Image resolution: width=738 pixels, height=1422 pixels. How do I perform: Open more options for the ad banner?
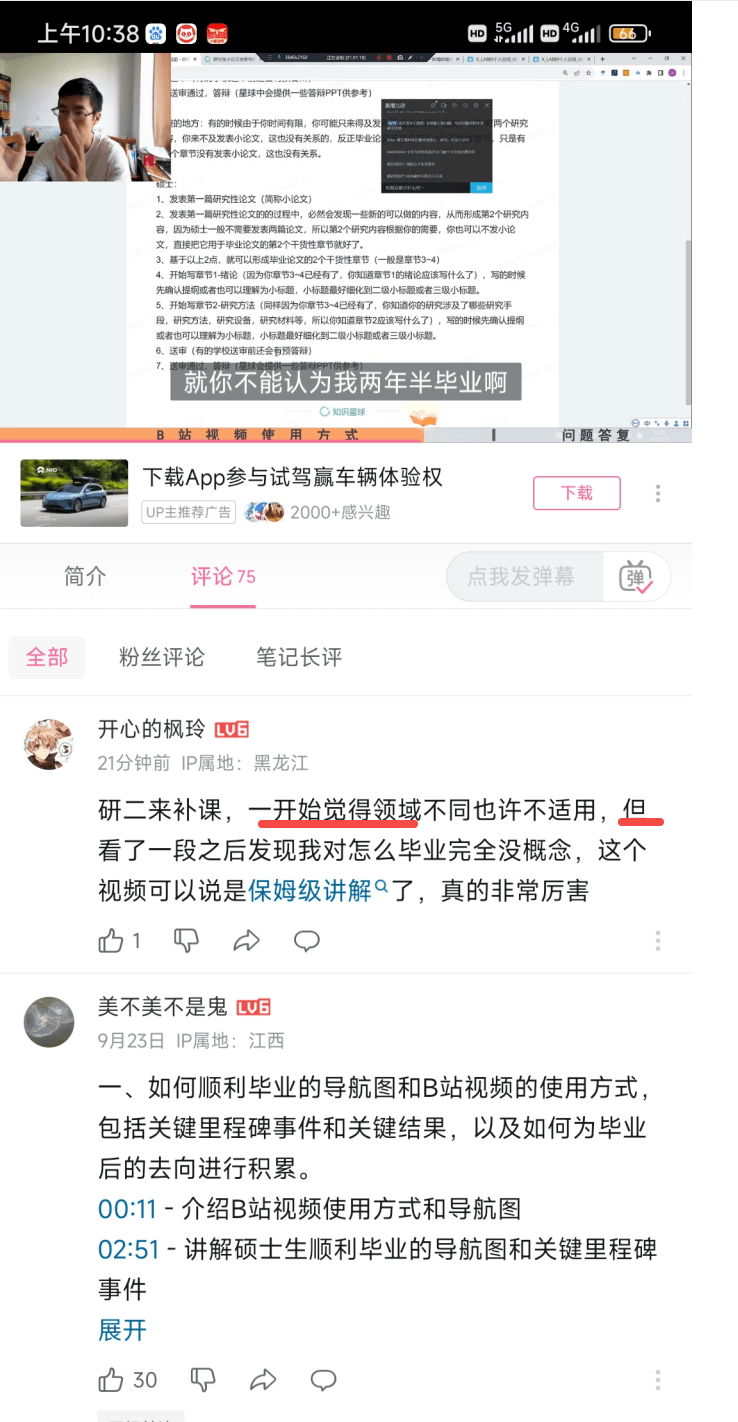(658, 493)
